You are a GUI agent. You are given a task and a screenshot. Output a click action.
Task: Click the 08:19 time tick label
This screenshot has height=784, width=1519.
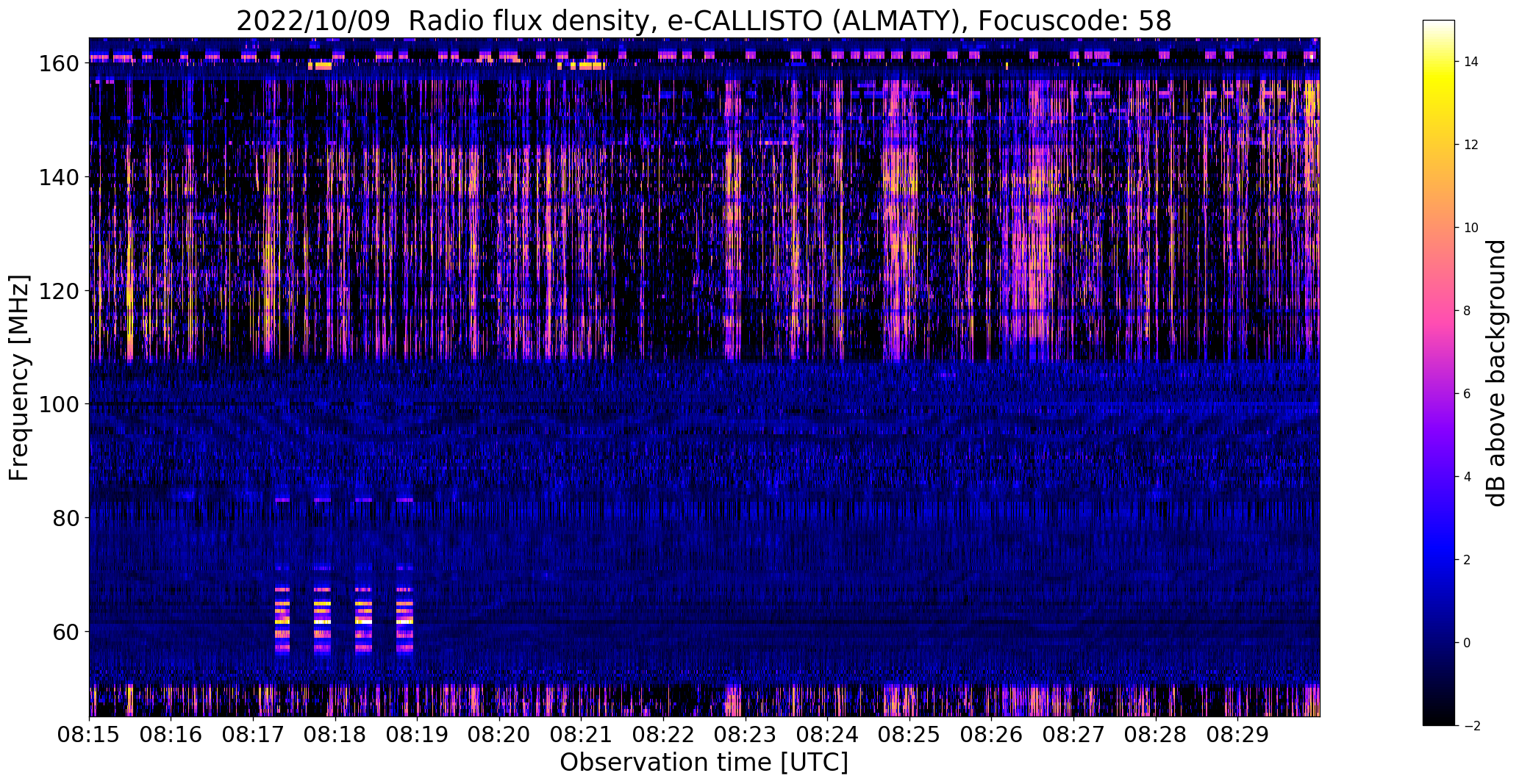[x=418, y=735]
